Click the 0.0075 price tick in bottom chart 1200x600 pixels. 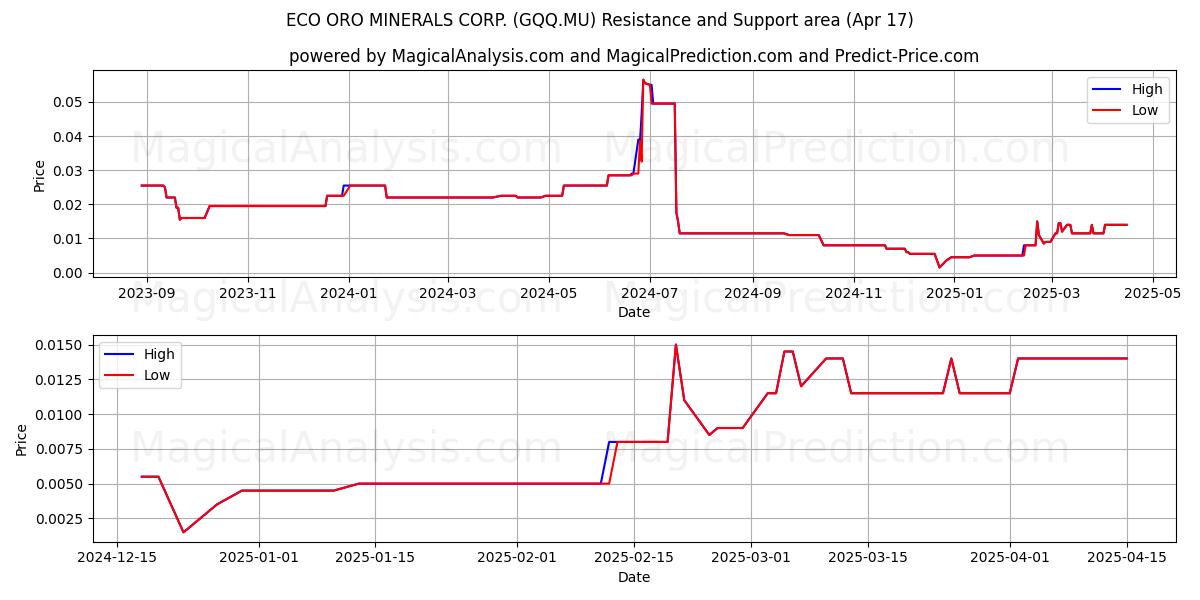pos(60,449)
